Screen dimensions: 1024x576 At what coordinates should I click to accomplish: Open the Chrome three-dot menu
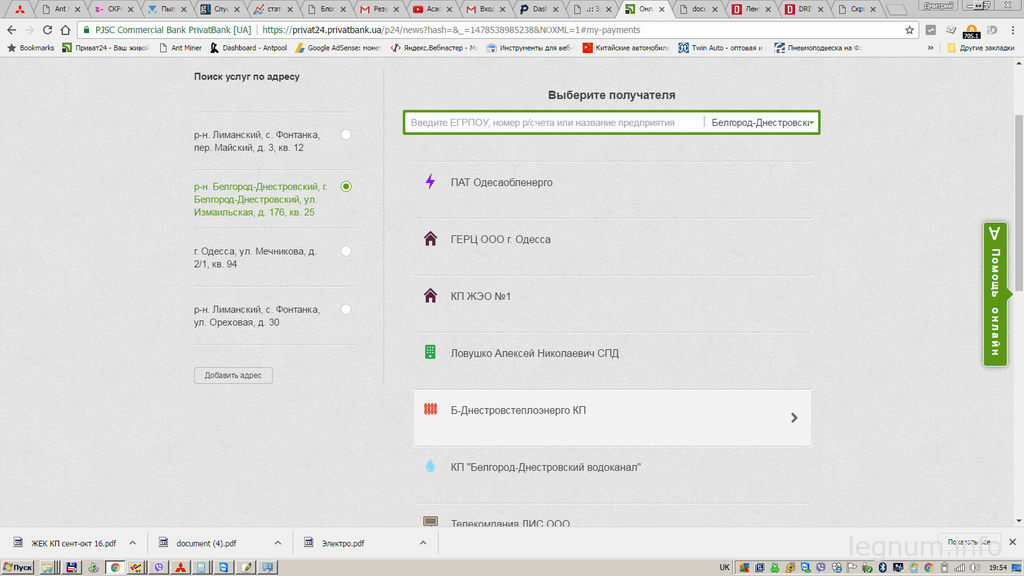[1013, 30]
